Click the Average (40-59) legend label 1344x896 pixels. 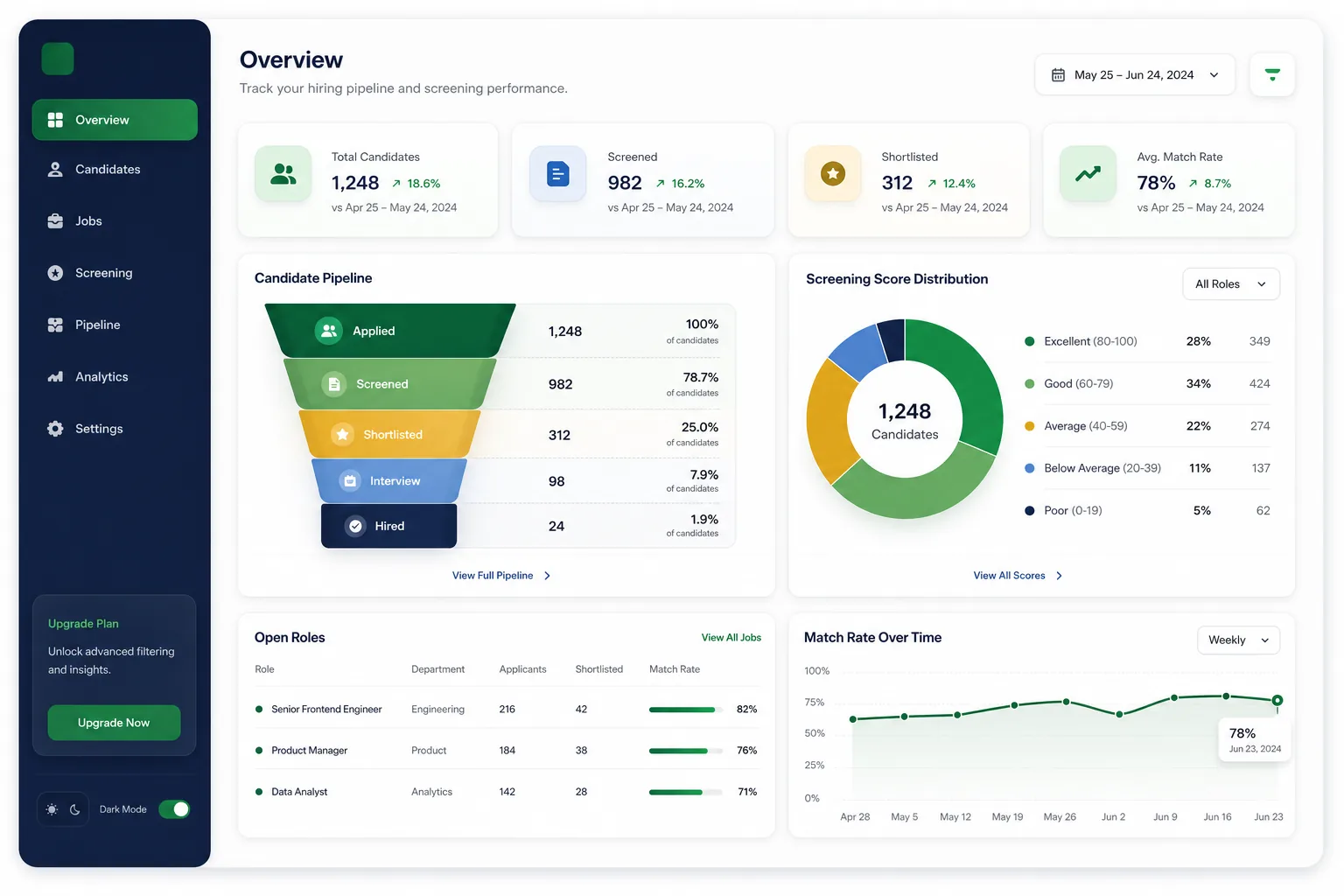pyautogui.click(x=1086, y=426)
